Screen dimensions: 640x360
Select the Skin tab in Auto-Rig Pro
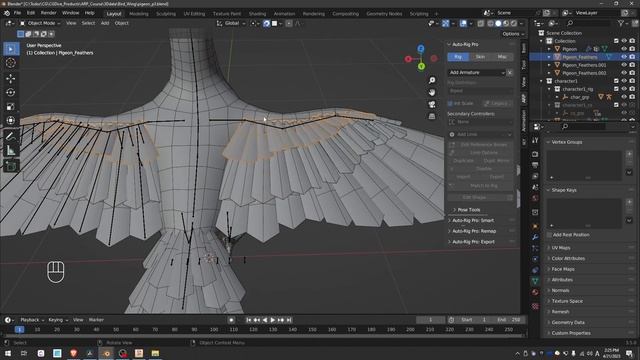(480, 57)
